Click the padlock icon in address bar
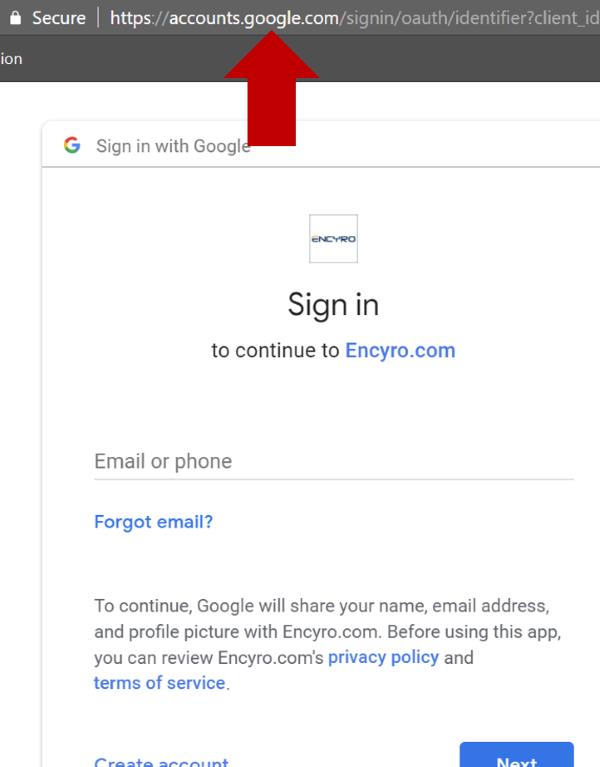The width and height of the screenshot is (600, 767). pyautogui.click(x=16, y=18)
